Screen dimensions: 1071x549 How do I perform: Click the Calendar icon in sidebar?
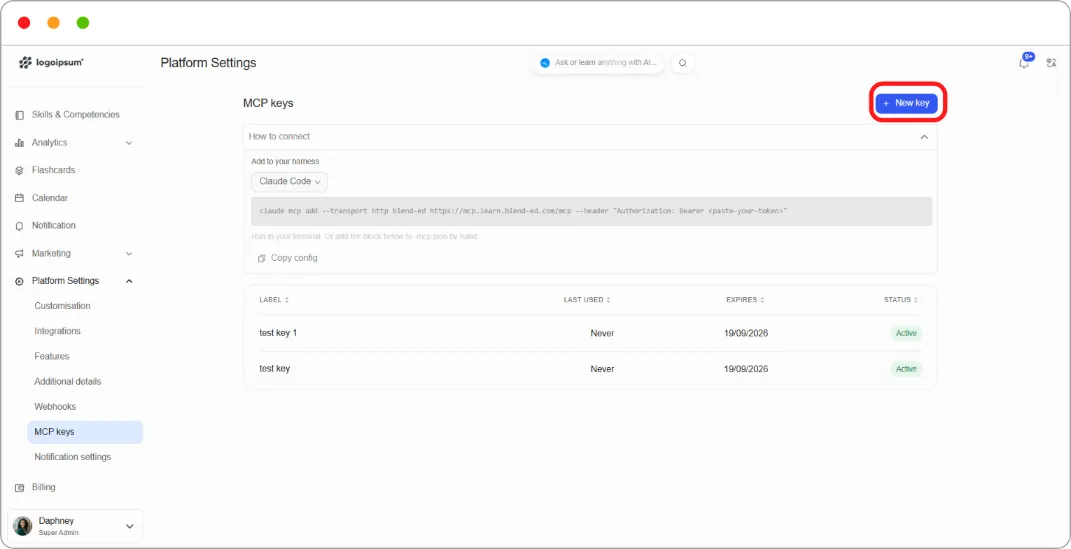pos(19,198)
